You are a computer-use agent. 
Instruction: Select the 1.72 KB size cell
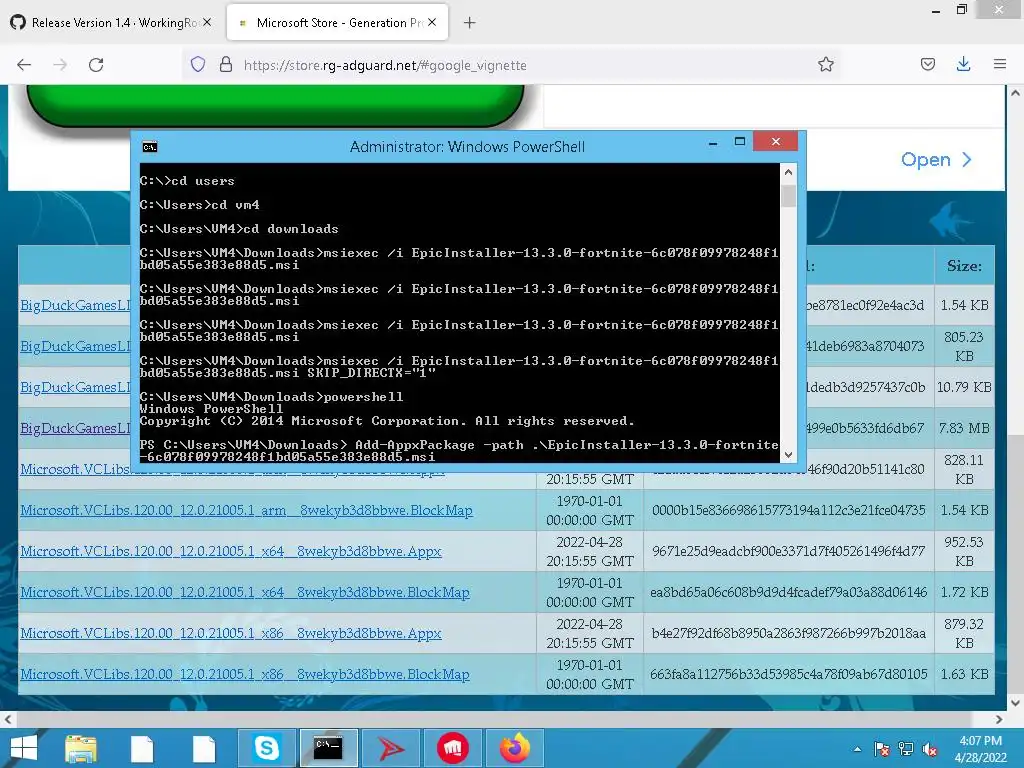964,592
